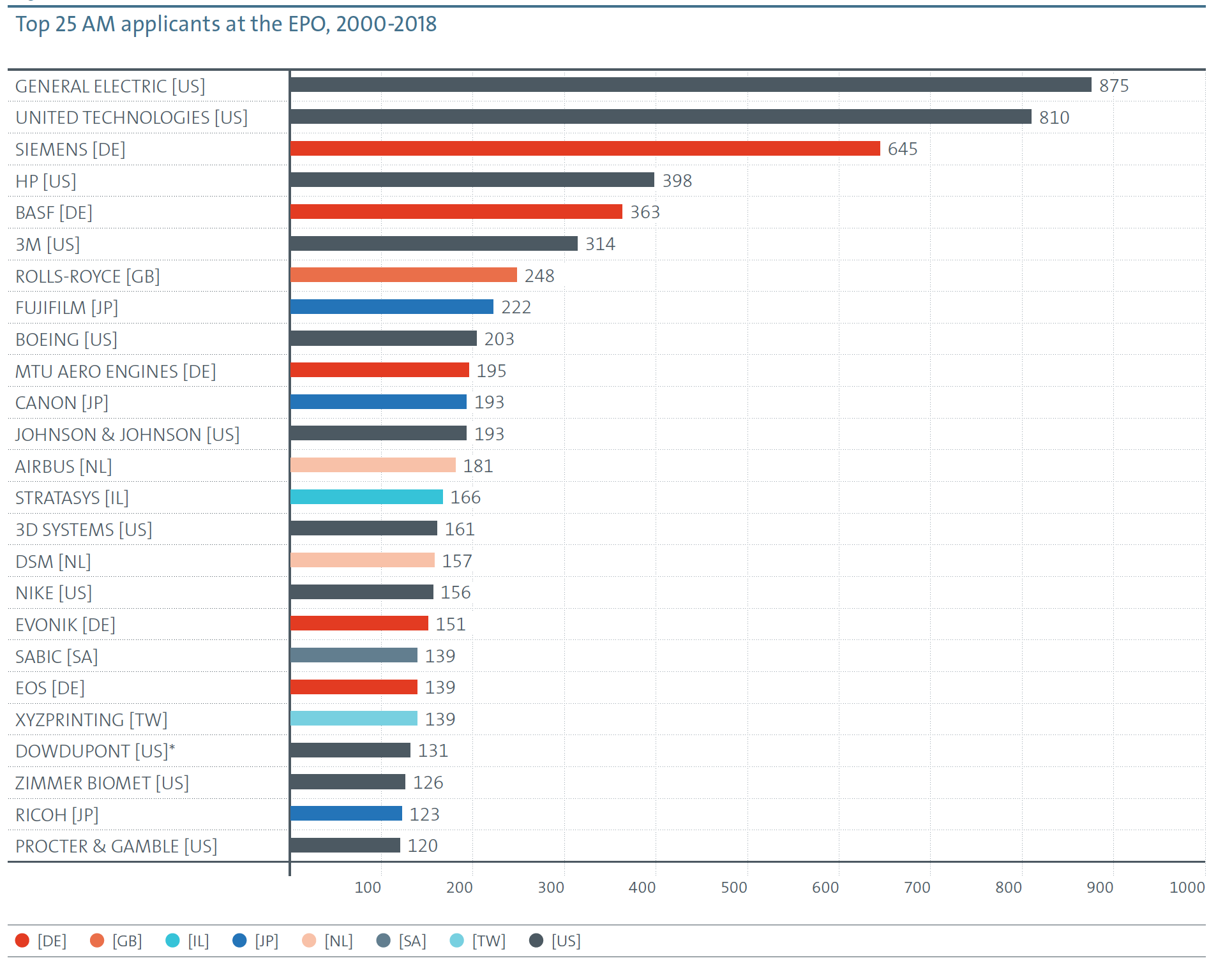Click the 100 axis tick label
The height and width of the screenshot is (961, 1232).
pos(368,887)
